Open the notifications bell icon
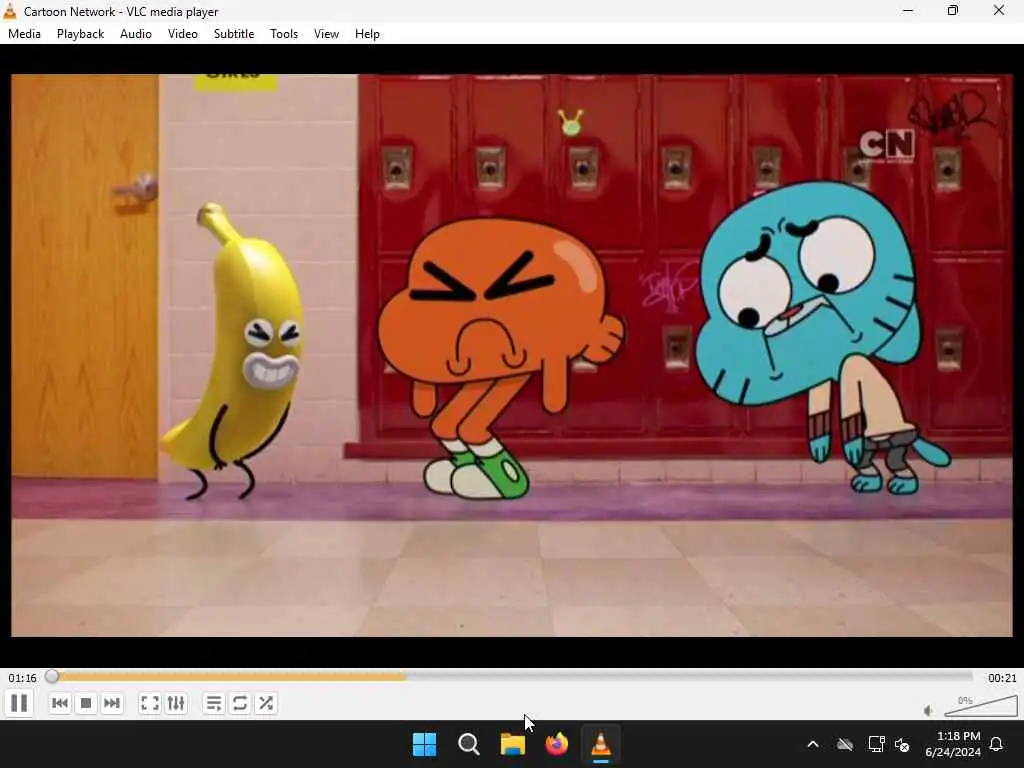The image size is (1024, 768). tap(997, 744)
